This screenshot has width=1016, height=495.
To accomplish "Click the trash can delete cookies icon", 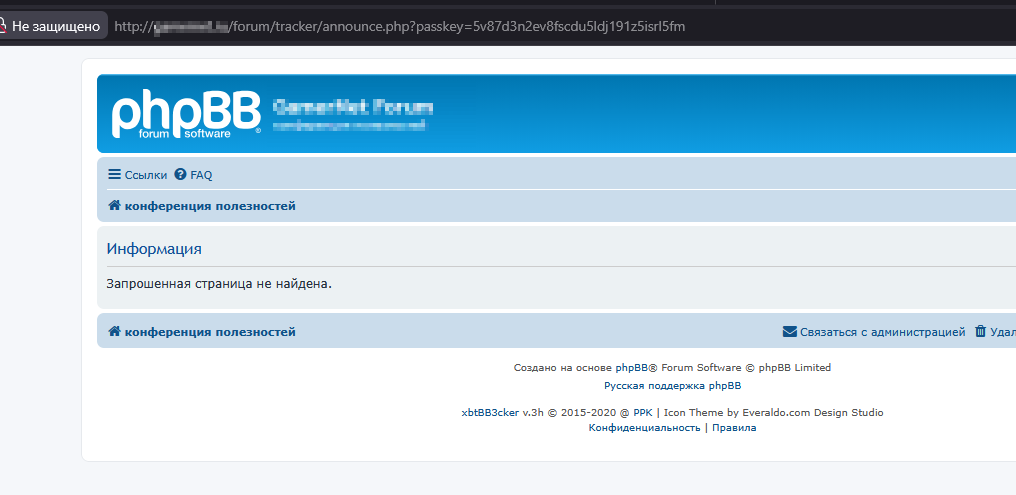I will pos(980,331).
